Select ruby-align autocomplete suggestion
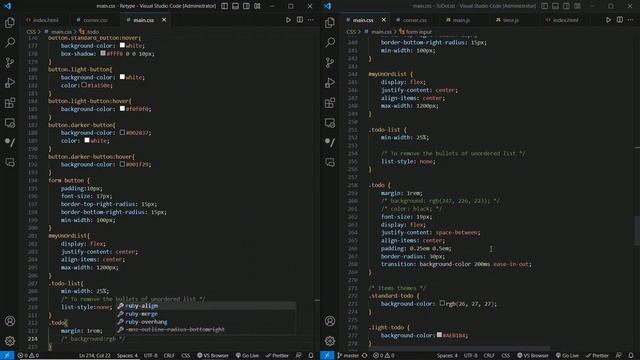Image resolution: width=640 pixels, height=360 pixels. pyautogui.click(x=205, y=306)
